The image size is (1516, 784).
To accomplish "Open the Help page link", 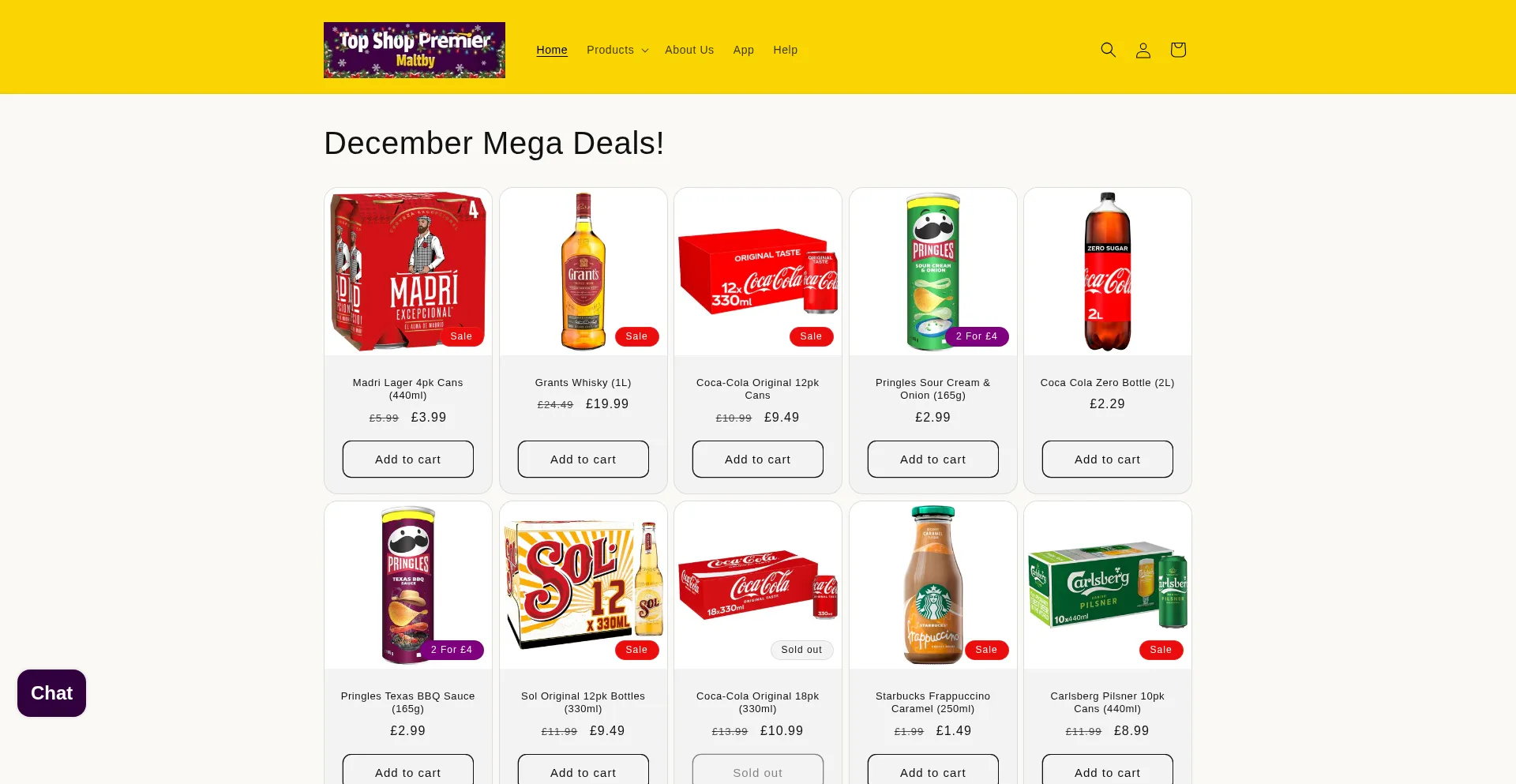I will 785,50.
